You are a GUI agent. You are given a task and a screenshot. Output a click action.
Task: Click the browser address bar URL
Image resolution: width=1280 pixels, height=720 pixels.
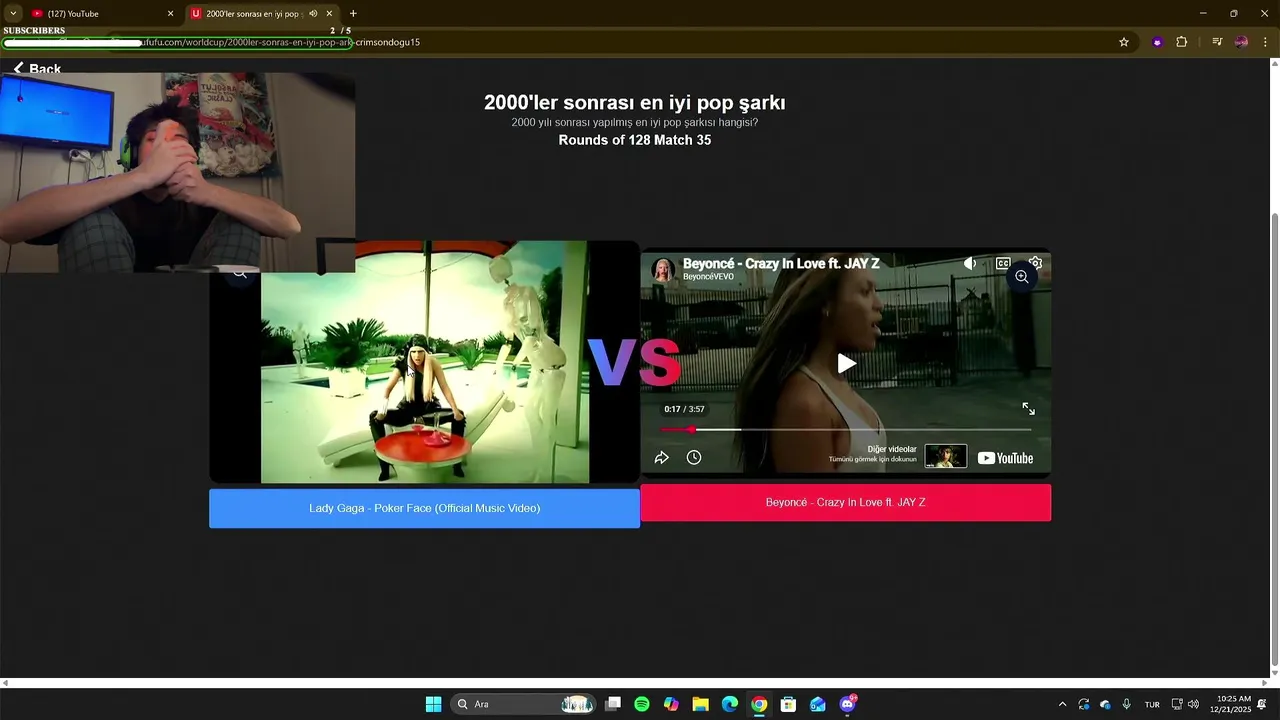(280, 42)
